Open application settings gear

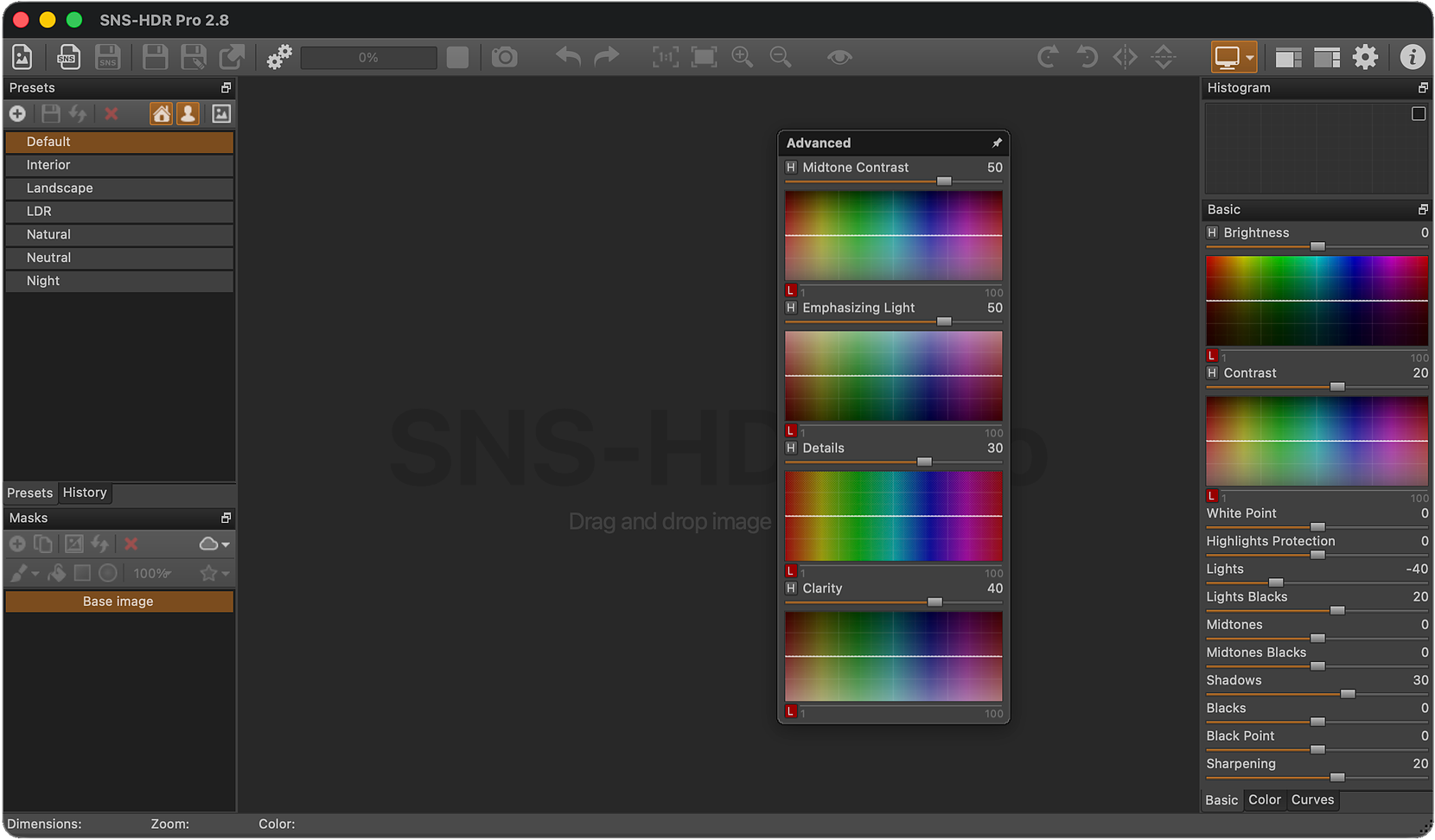point(1365,57)
